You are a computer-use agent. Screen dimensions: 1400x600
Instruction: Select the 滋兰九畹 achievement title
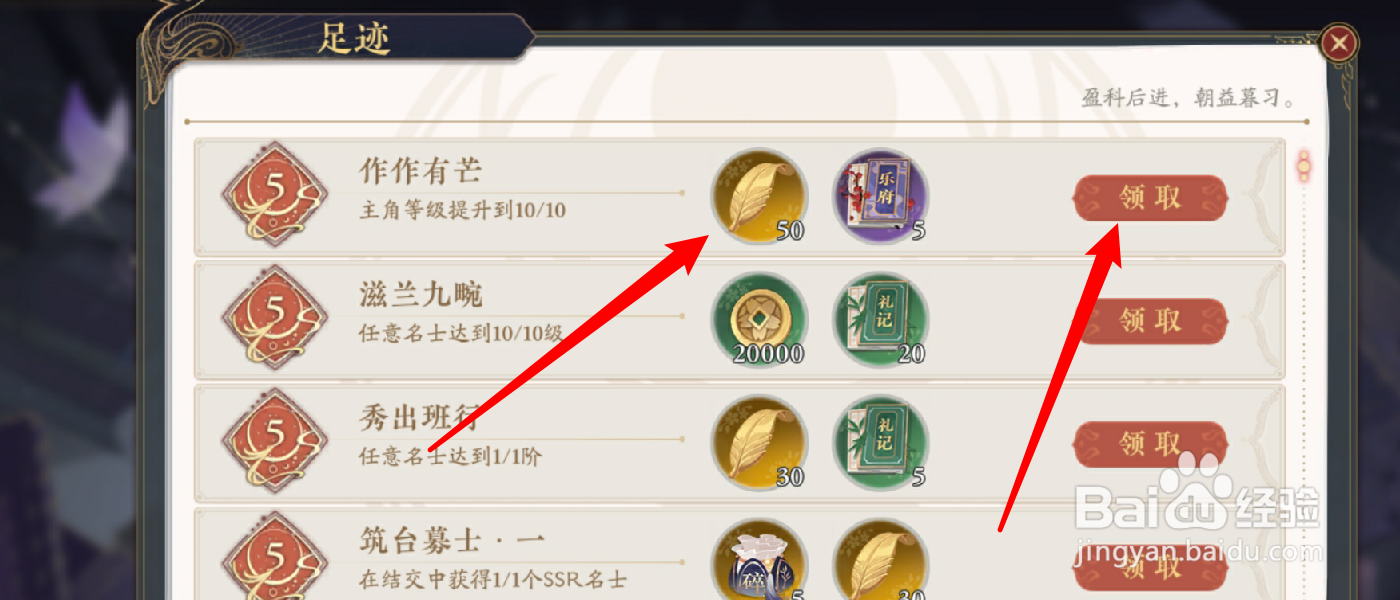click(421, 294)
